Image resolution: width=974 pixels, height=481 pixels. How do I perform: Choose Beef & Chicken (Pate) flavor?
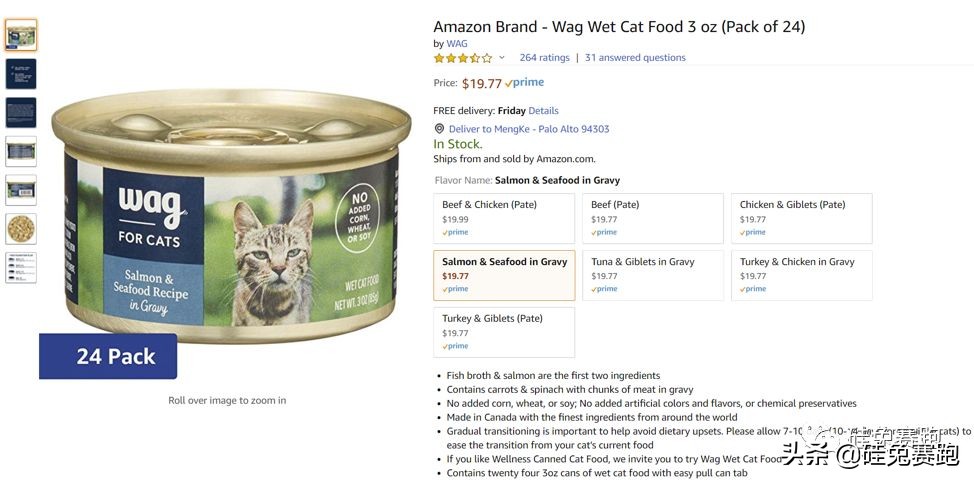coord(504,218)
